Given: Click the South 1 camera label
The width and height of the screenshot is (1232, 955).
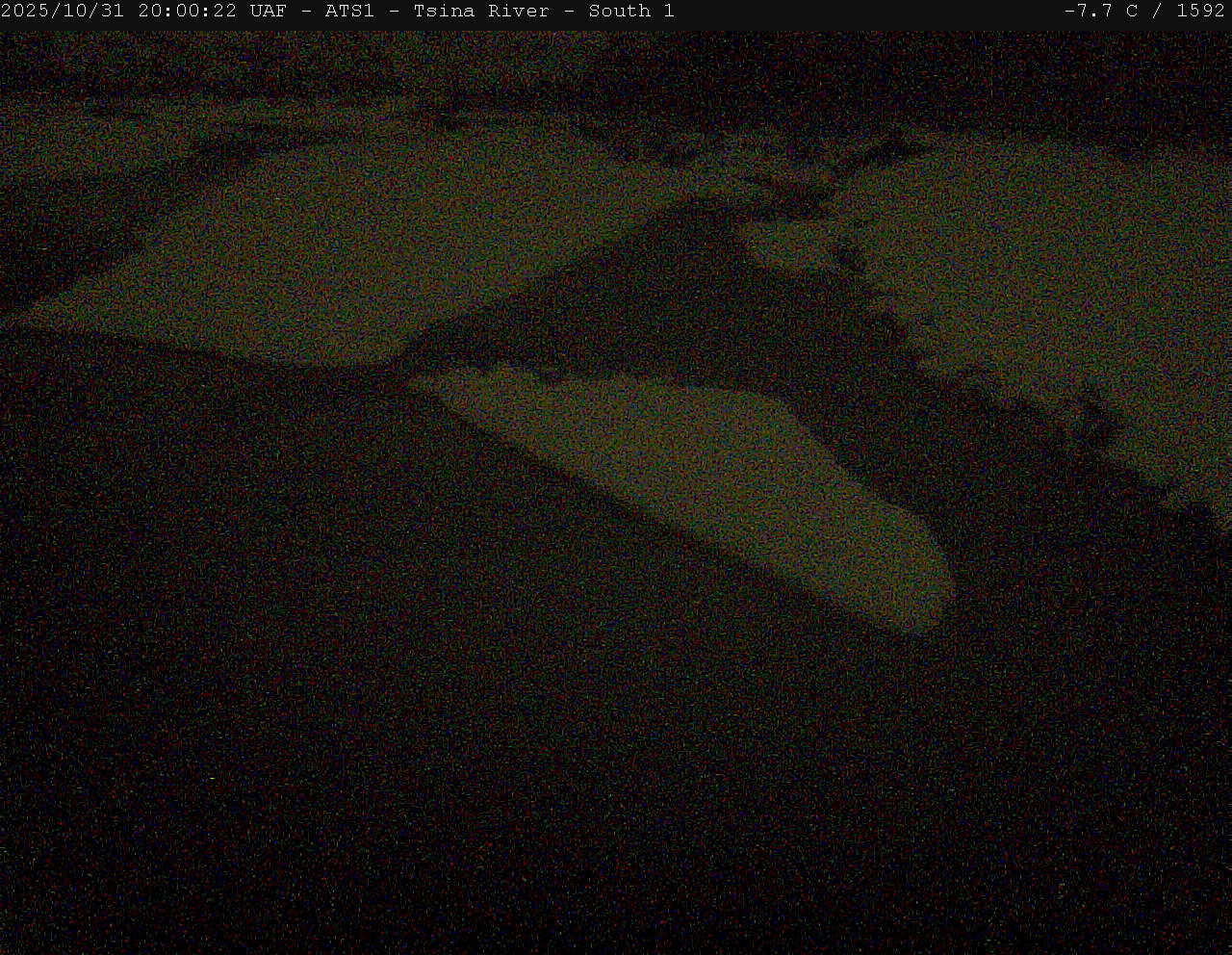Looking at the screenshot, I should click(631, 12).
